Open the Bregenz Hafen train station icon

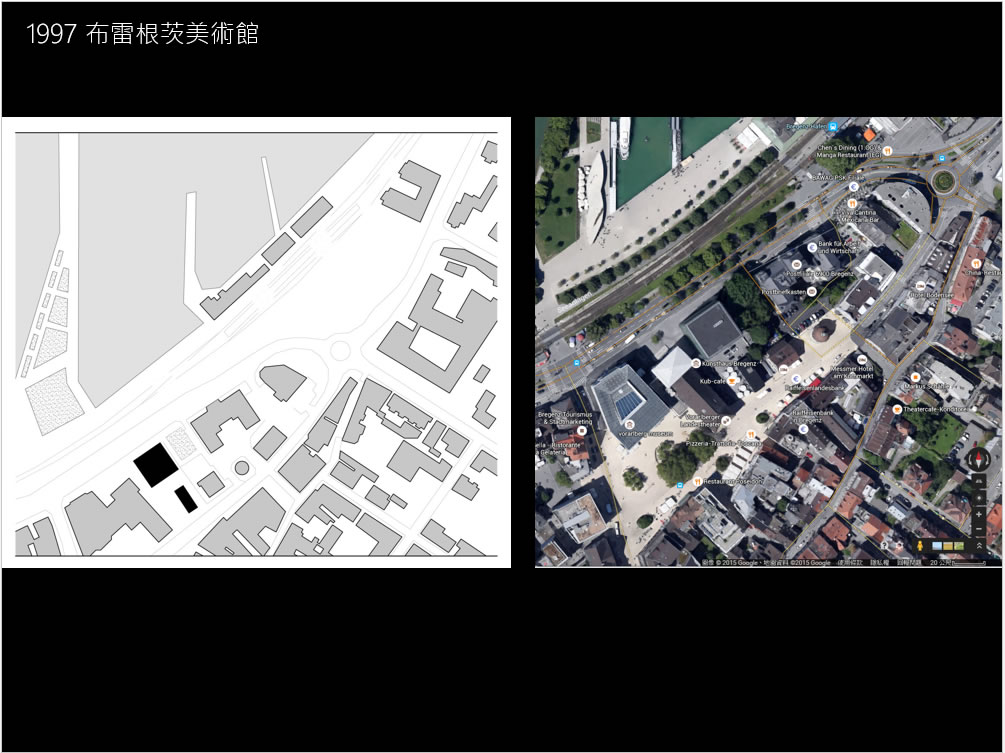point(832,126)
